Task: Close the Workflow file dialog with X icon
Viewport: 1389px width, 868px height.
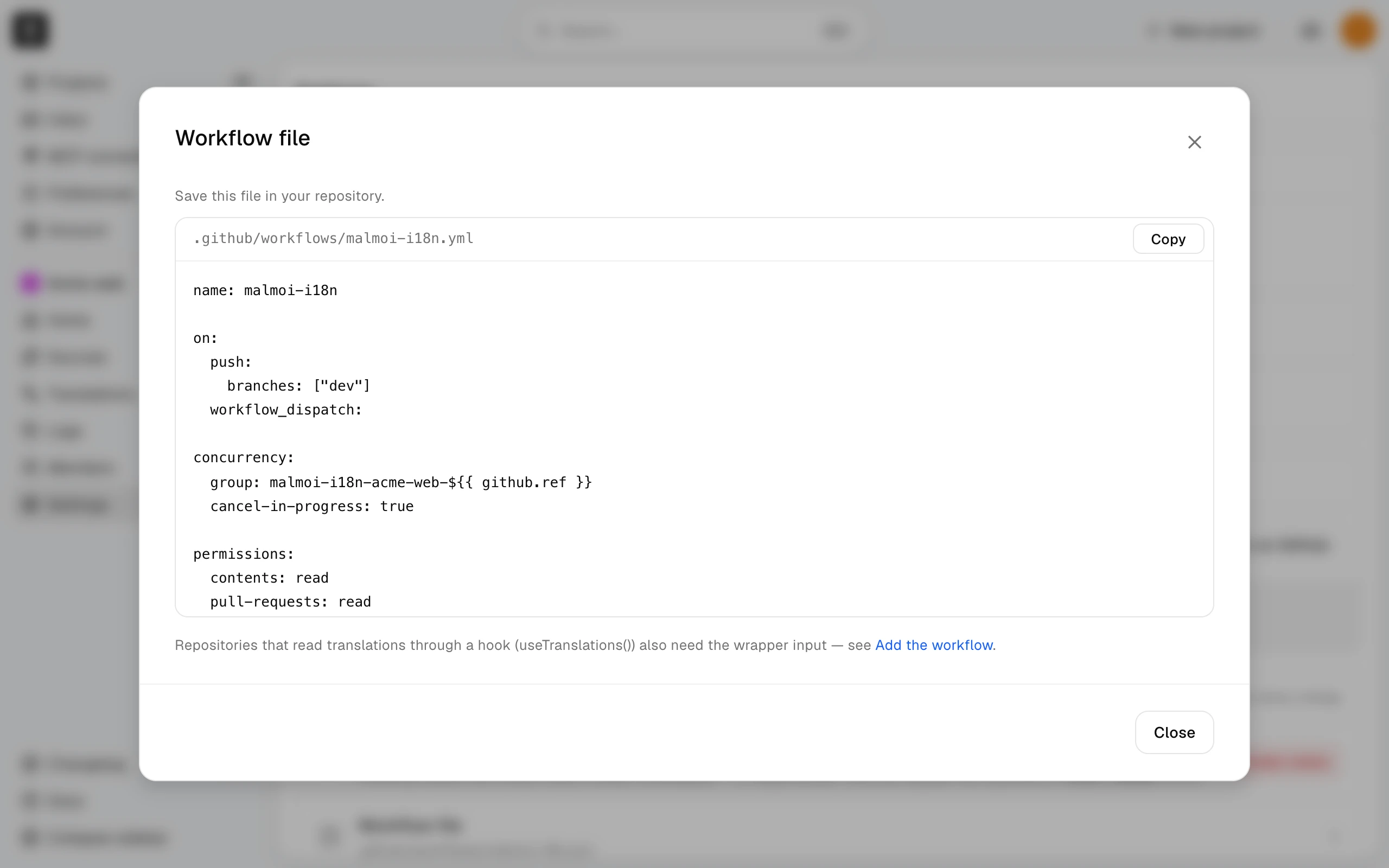Action: (x=1194, y=142)
